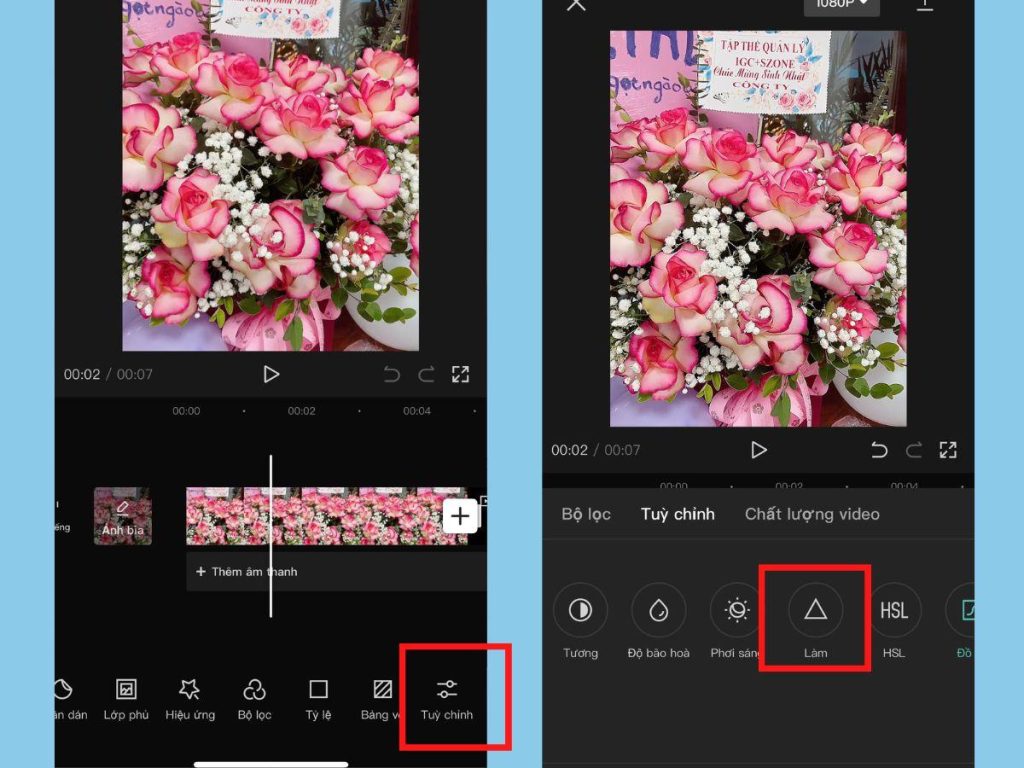
Task: Switch to the Bộ lọc tab
Action: tap(585, 514)
